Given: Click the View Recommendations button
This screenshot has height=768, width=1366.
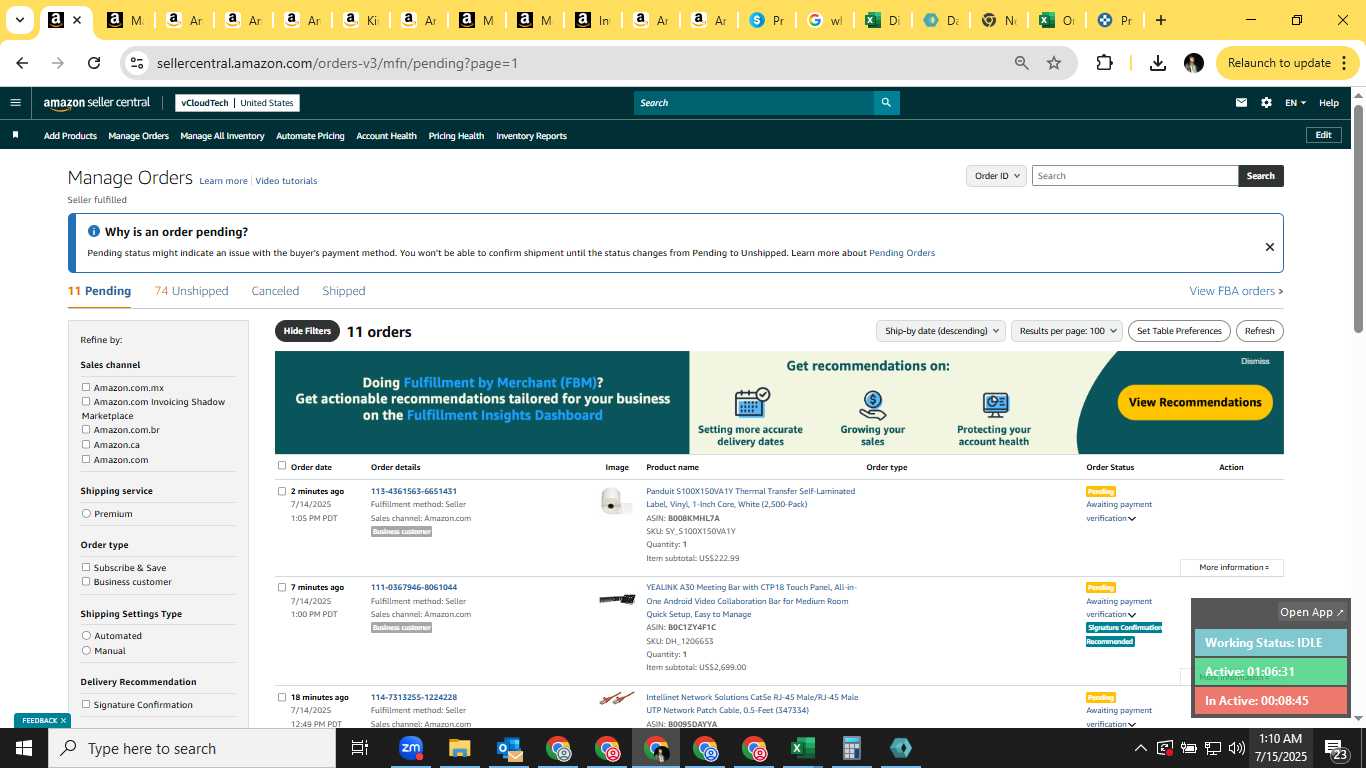Looking at the screenshot, I should coord(1195,402).
